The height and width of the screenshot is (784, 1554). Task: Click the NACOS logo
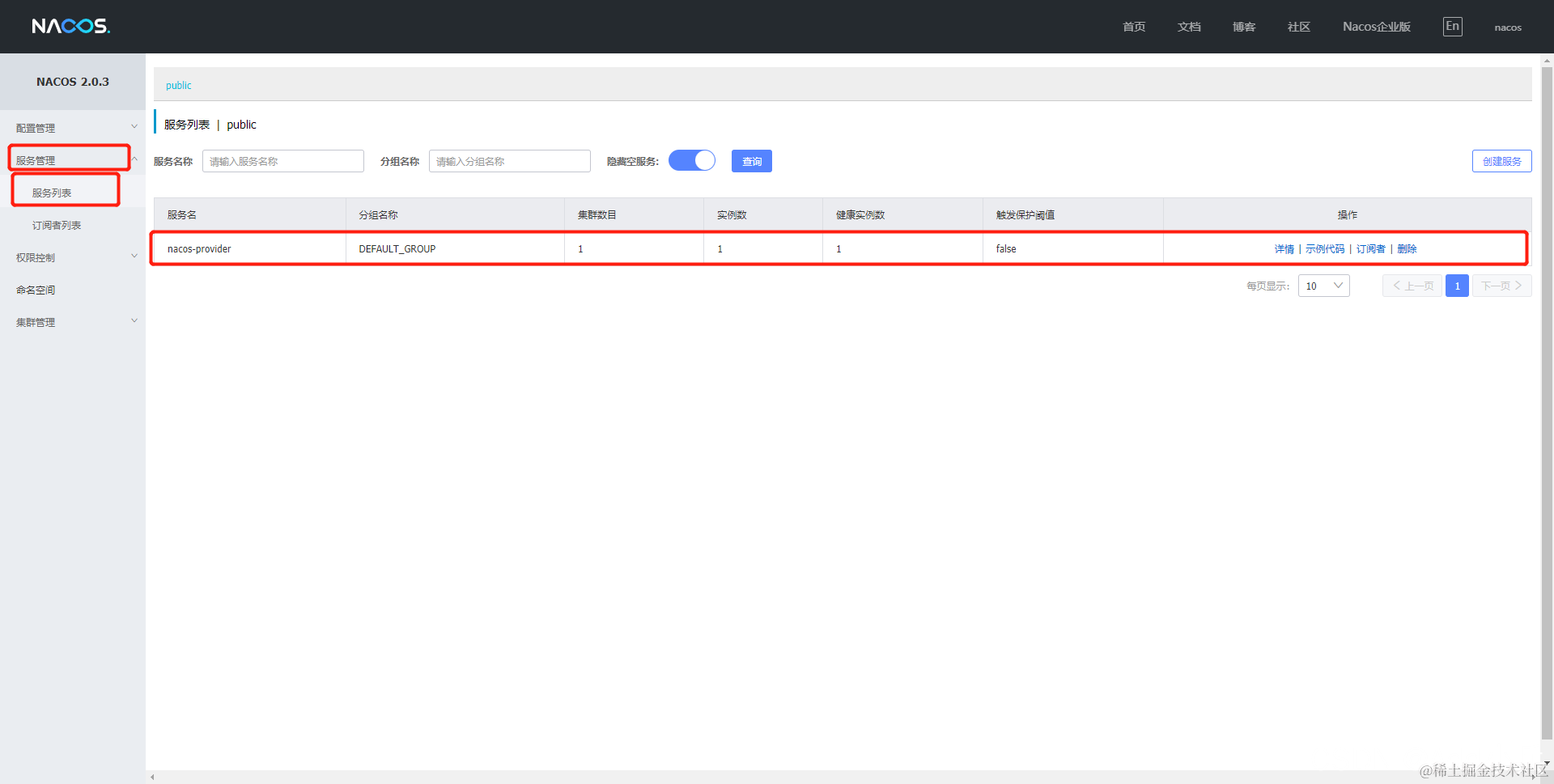70,27
